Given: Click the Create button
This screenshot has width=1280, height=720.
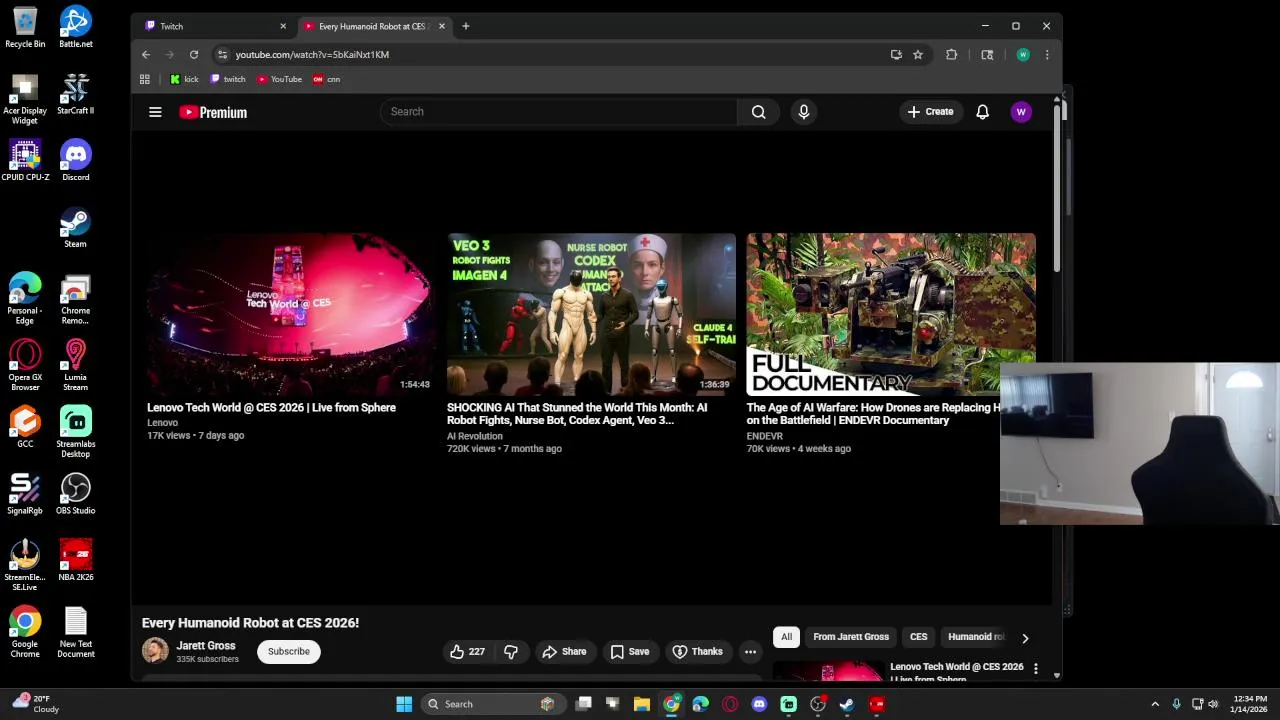Looking at the screenshot, I should point(930,112).
